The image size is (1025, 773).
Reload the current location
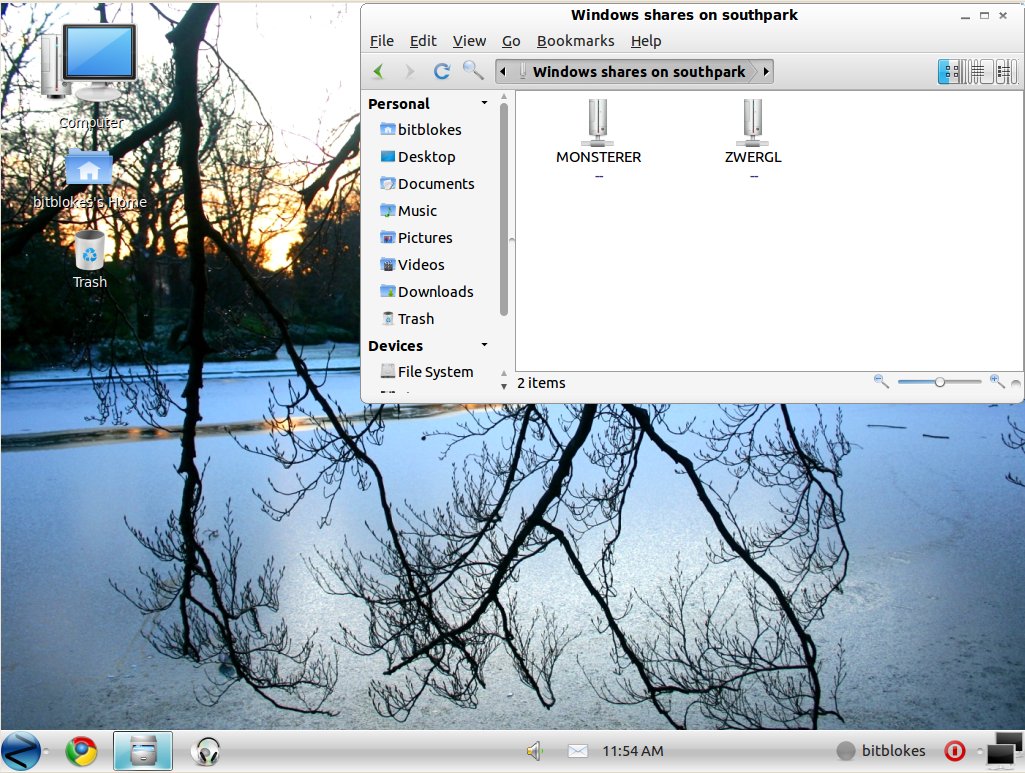click(442, 71)
